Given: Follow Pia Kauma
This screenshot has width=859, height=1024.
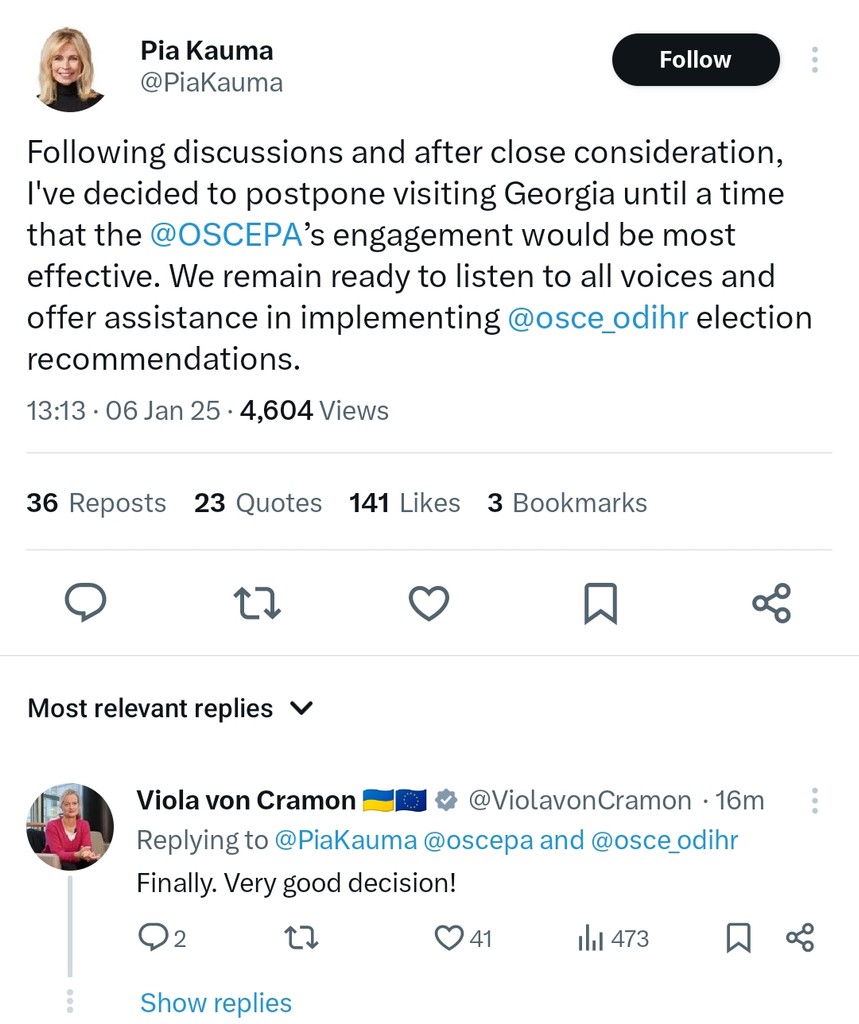Looking at the screenshot, I should [695, 60].
